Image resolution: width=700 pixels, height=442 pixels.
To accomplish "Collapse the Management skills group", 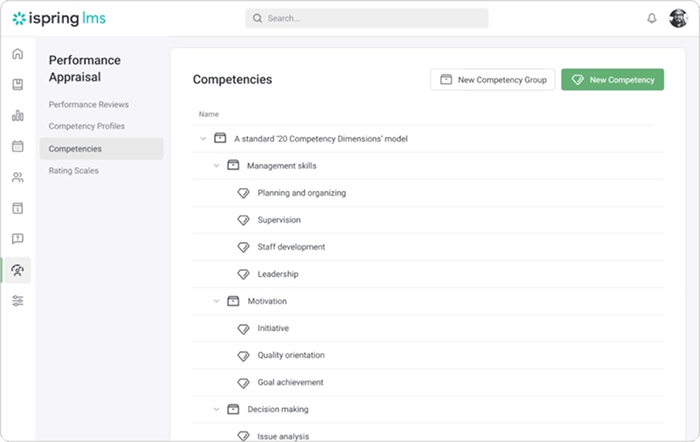I will click(x=217, y=166).
